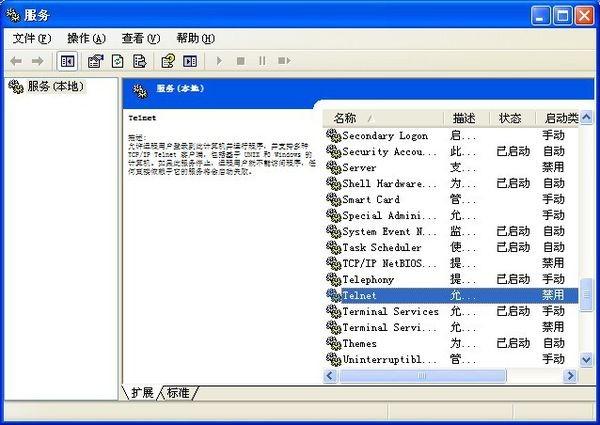
Task: Click the vertical scrollbar thumb
Action: click(586, 295)
